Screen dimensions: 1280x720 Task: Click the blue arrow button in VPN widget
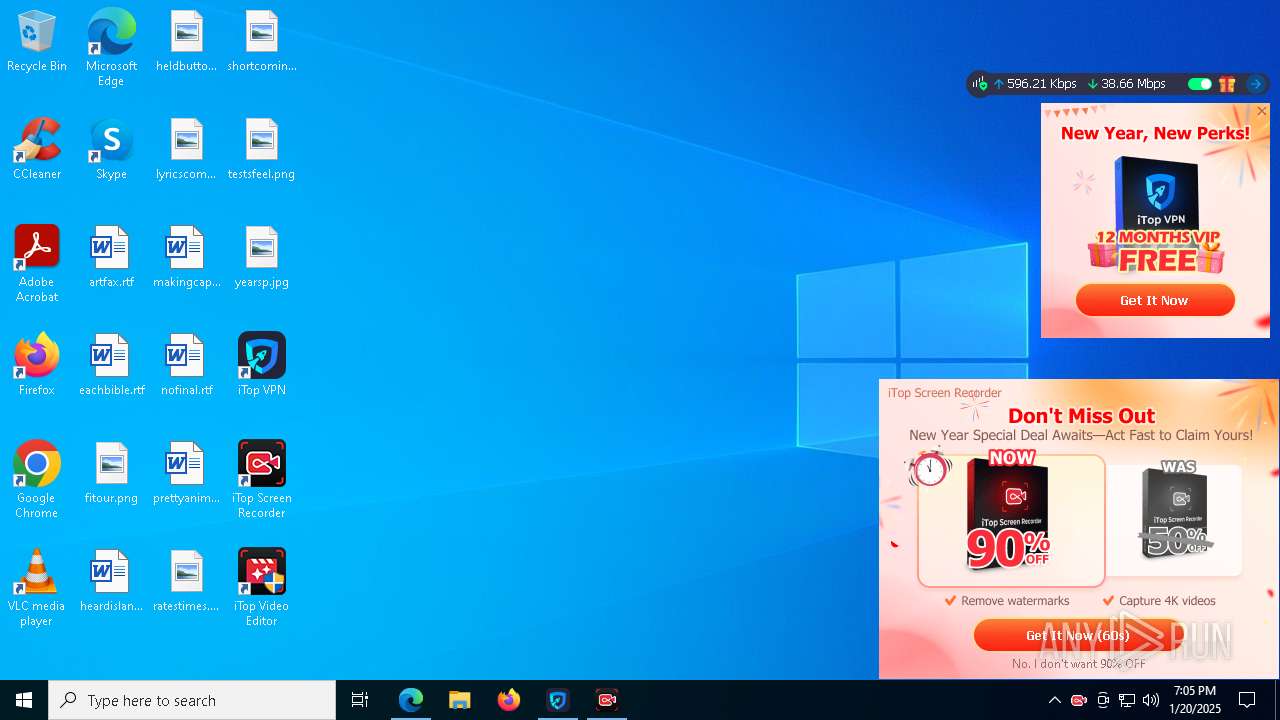tap(1256, 84)
